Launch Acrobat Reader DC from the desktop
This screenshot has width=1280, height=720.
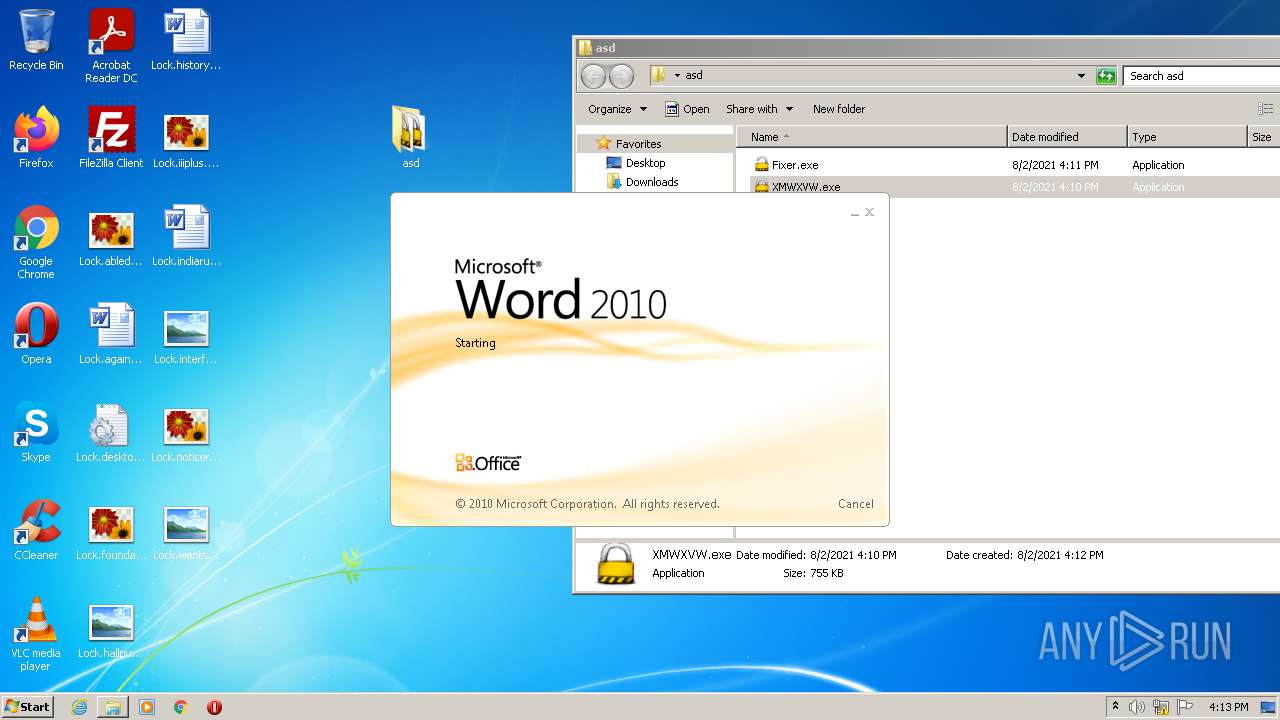pyautogui.click(x=111, y=46)
